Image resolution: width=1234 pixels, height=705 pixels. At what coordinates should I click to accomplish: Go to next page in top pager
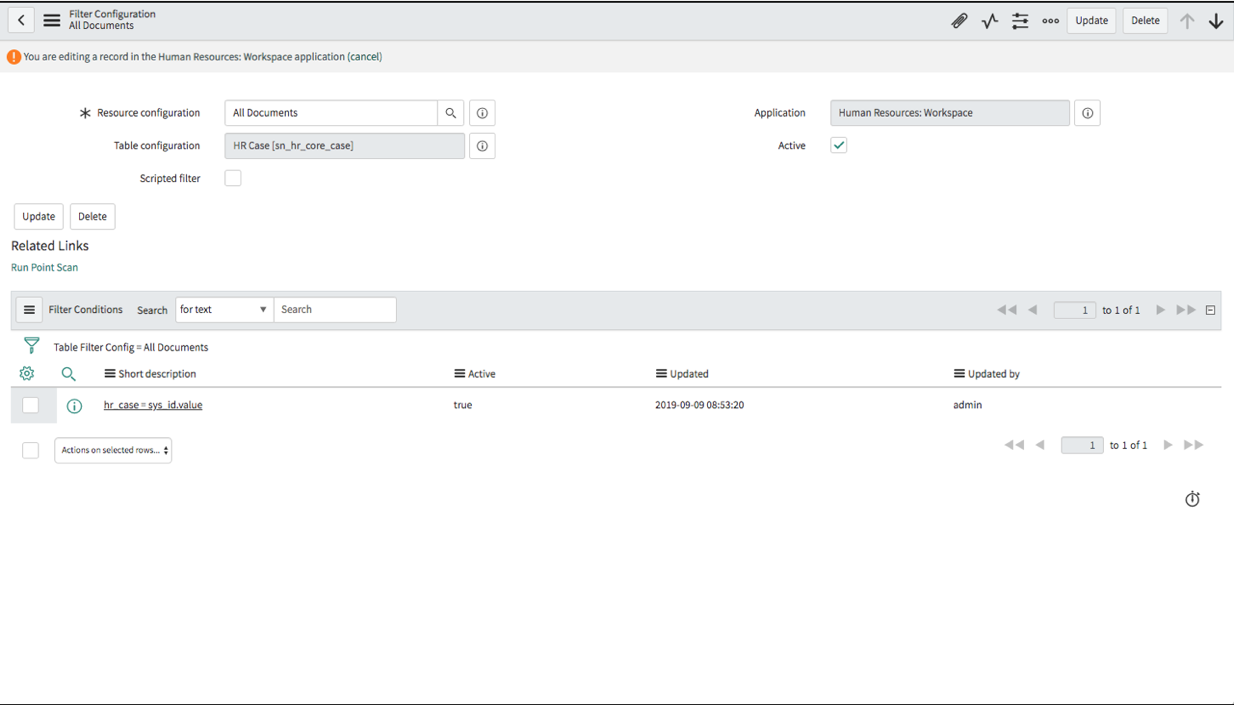[1160, 310]
